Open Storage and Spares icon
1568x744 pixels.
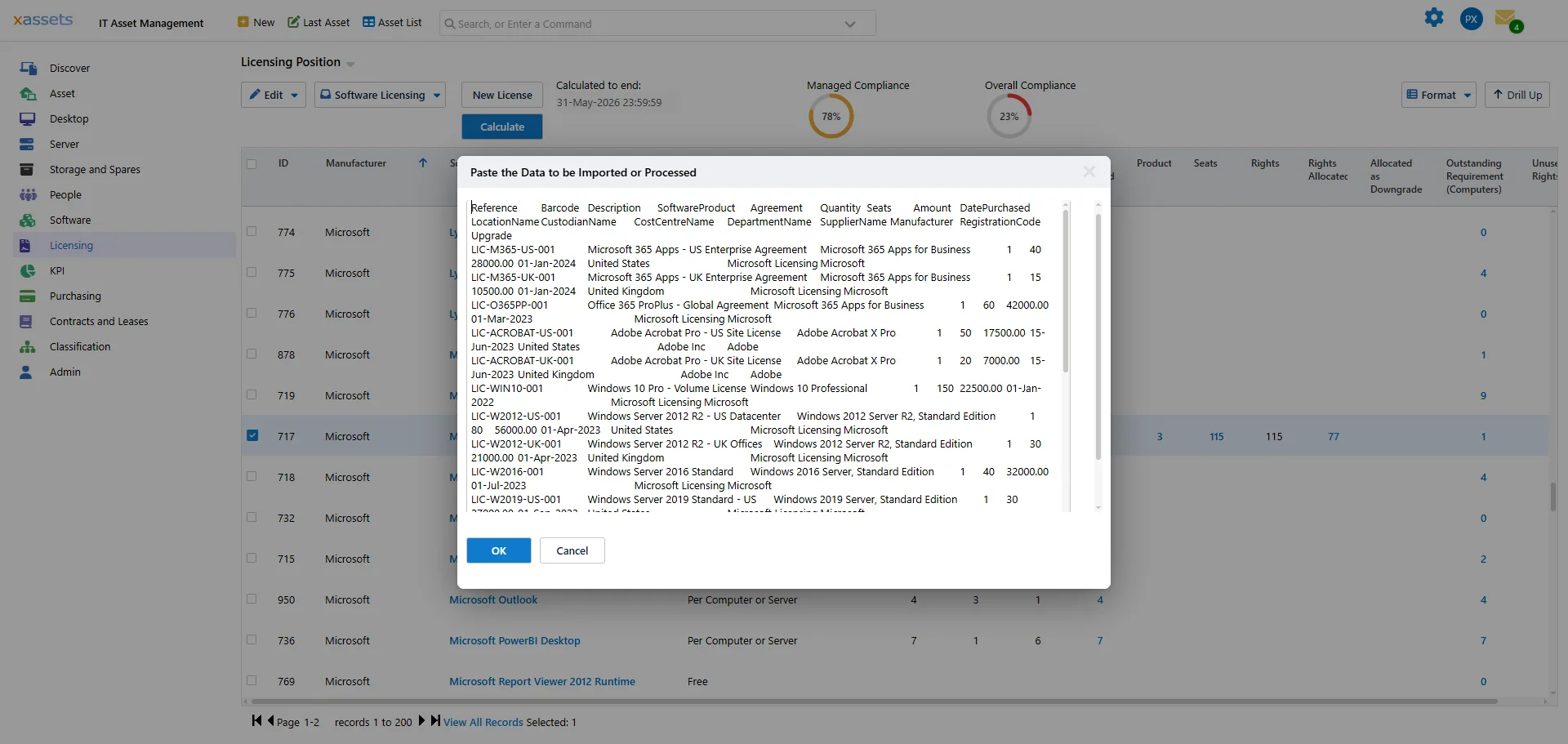pos(27,170)
